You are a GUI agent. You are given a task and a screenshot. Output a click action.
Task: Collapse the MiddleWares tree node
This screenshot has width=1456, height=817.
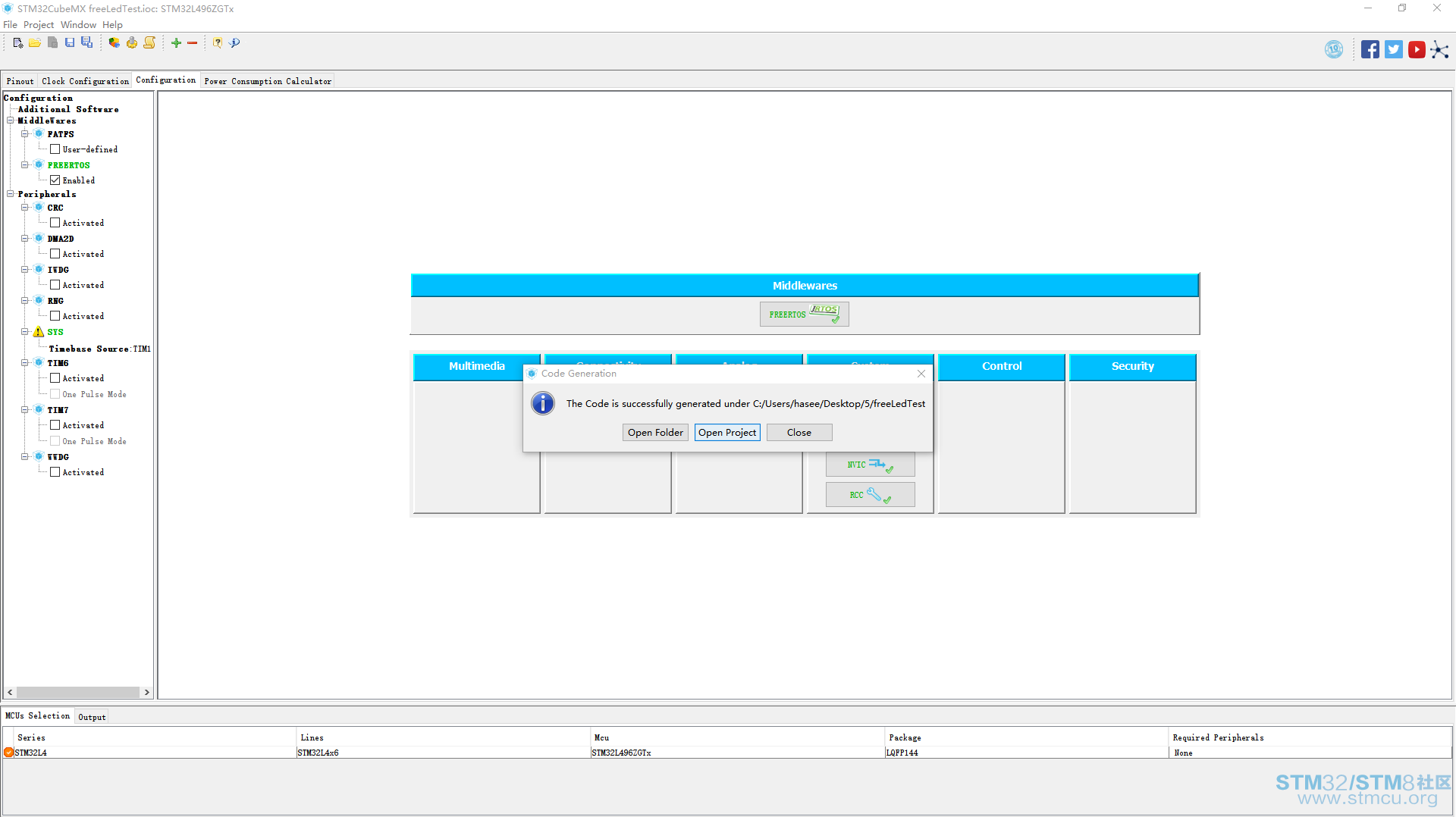coord(11,121)
